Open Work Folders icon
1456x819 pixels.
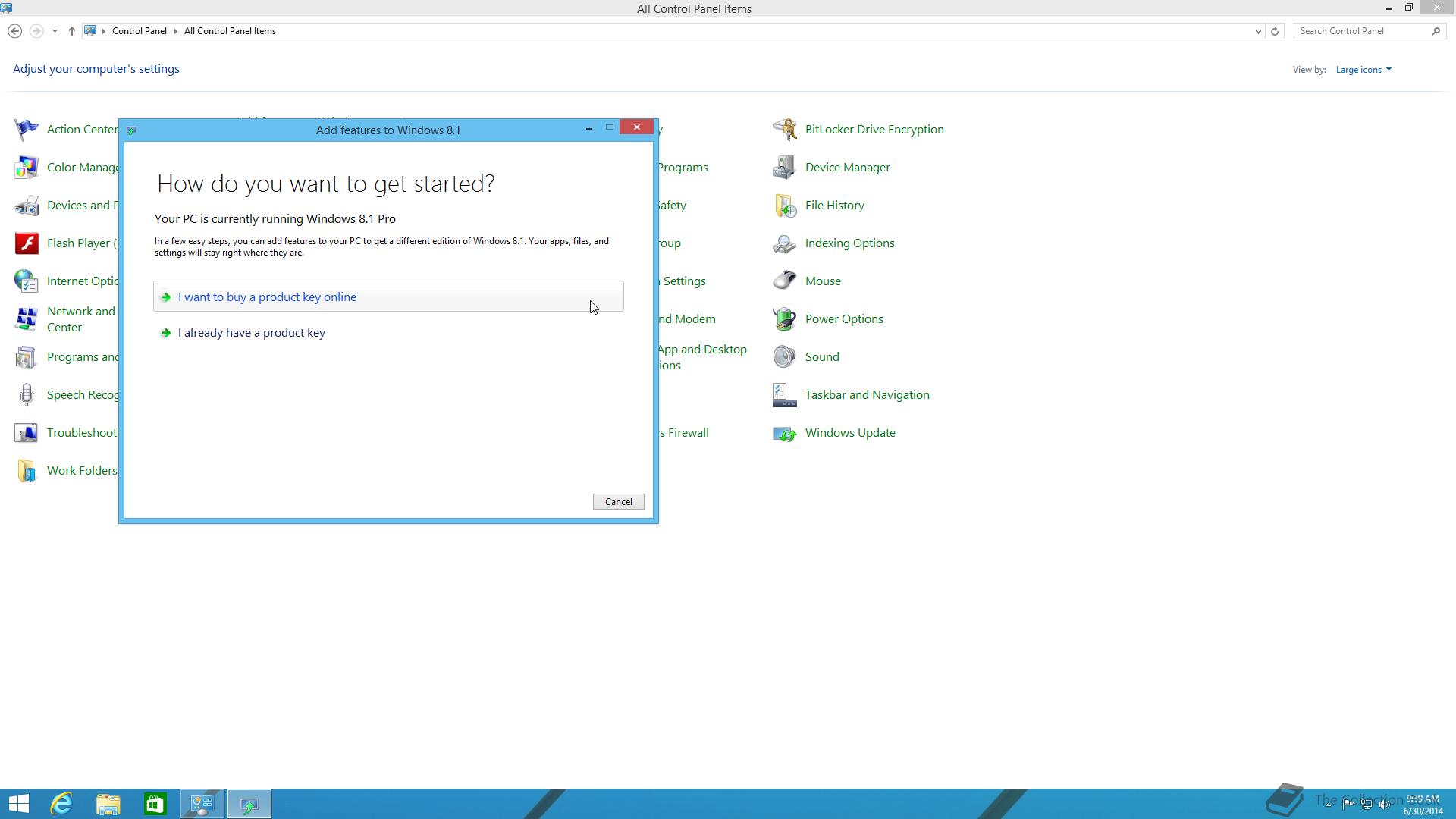coord(27,471)
